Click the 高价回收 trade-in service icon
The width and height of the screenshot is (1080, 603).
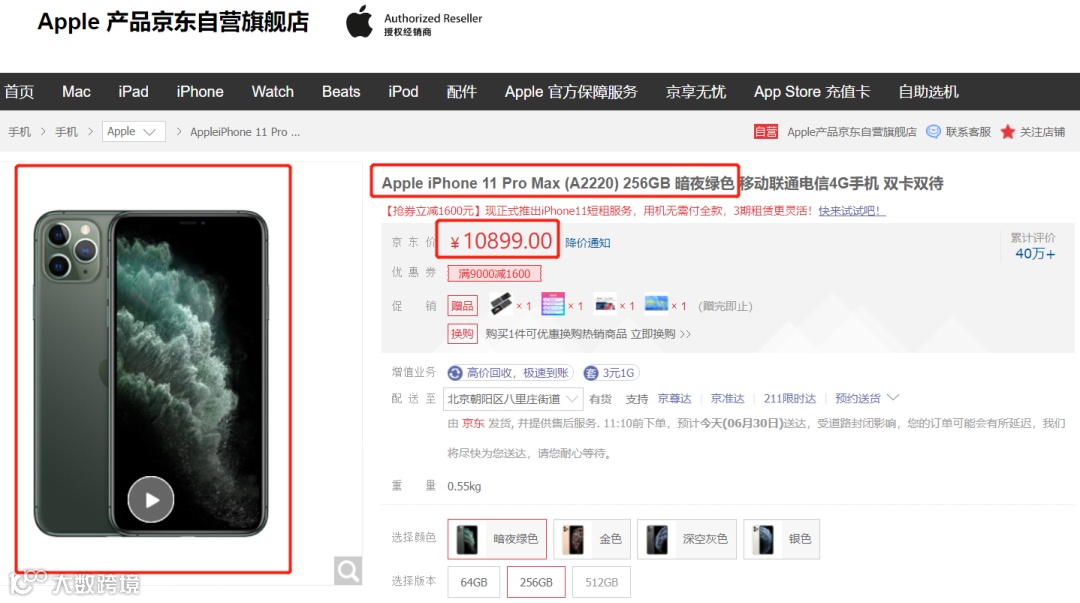(455, 373)
